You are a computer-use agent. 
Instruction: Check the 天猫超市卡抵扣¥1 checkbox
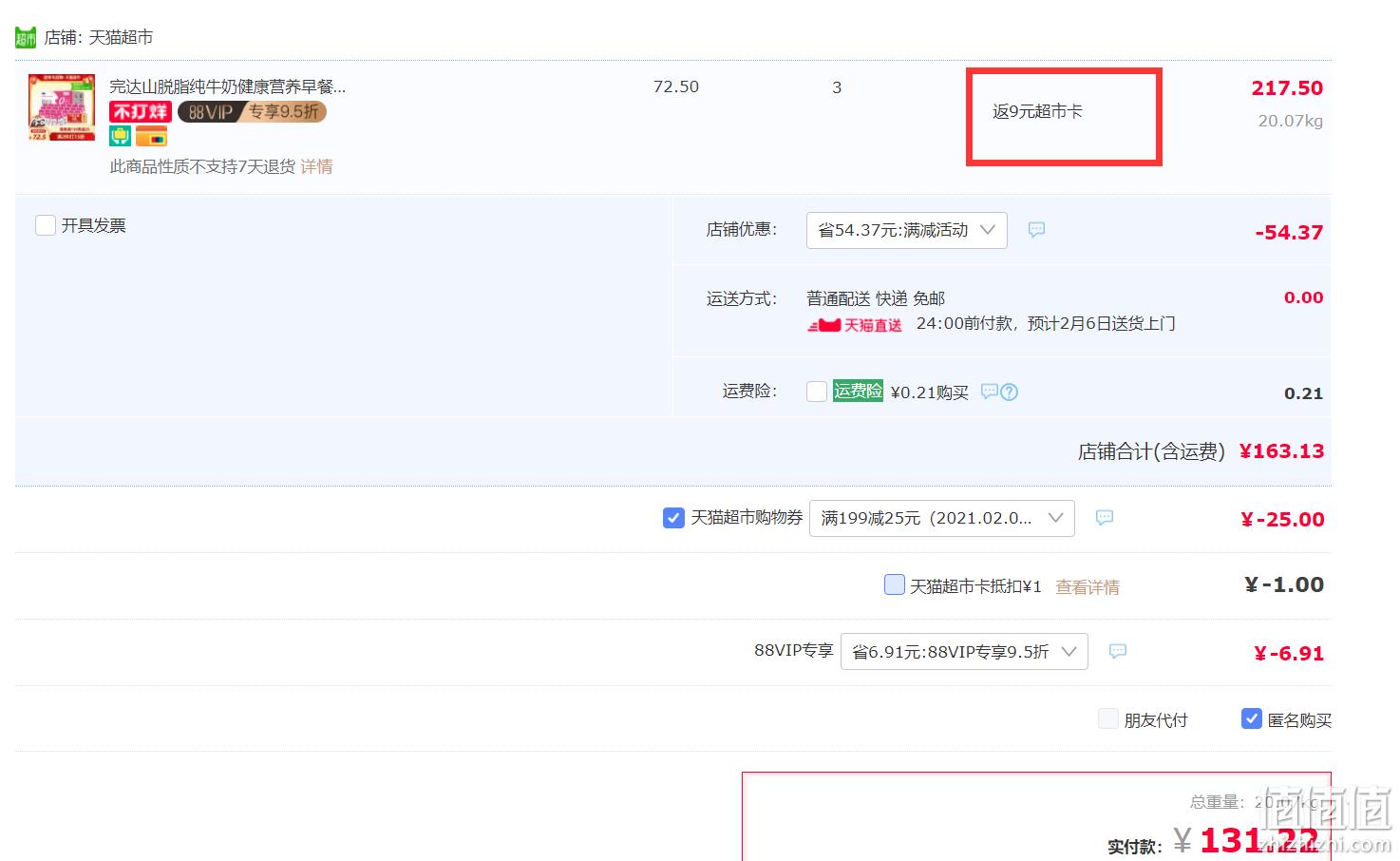(x=894, y=584)
